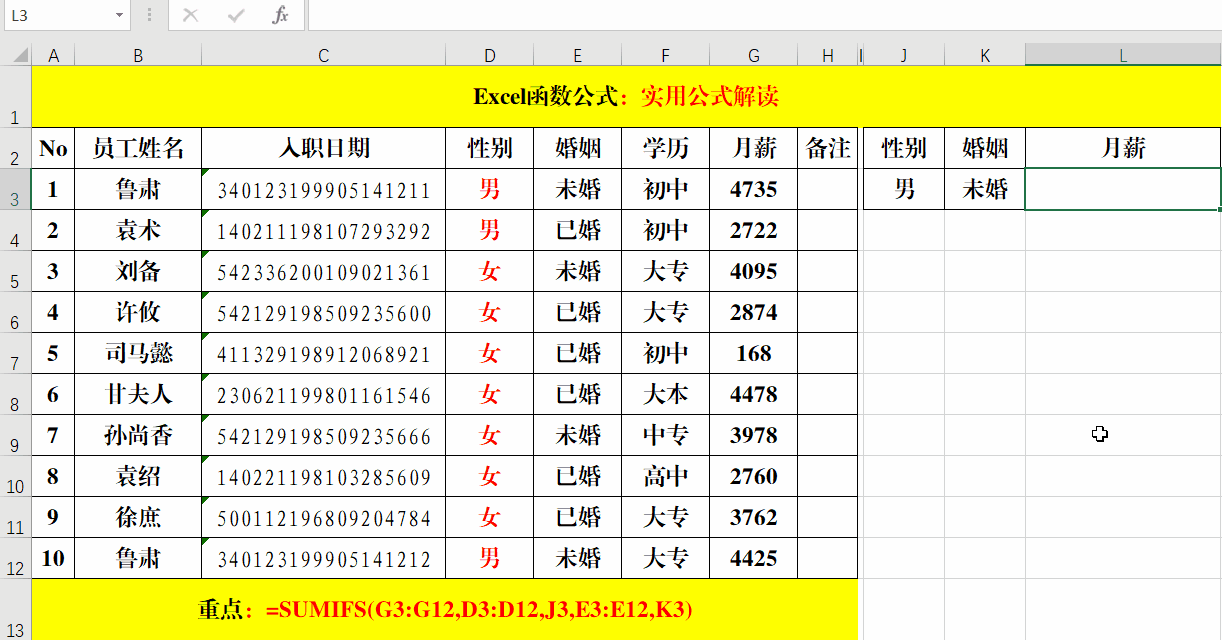Select row 7 header
1222x640 pixels.
point(16,353)
